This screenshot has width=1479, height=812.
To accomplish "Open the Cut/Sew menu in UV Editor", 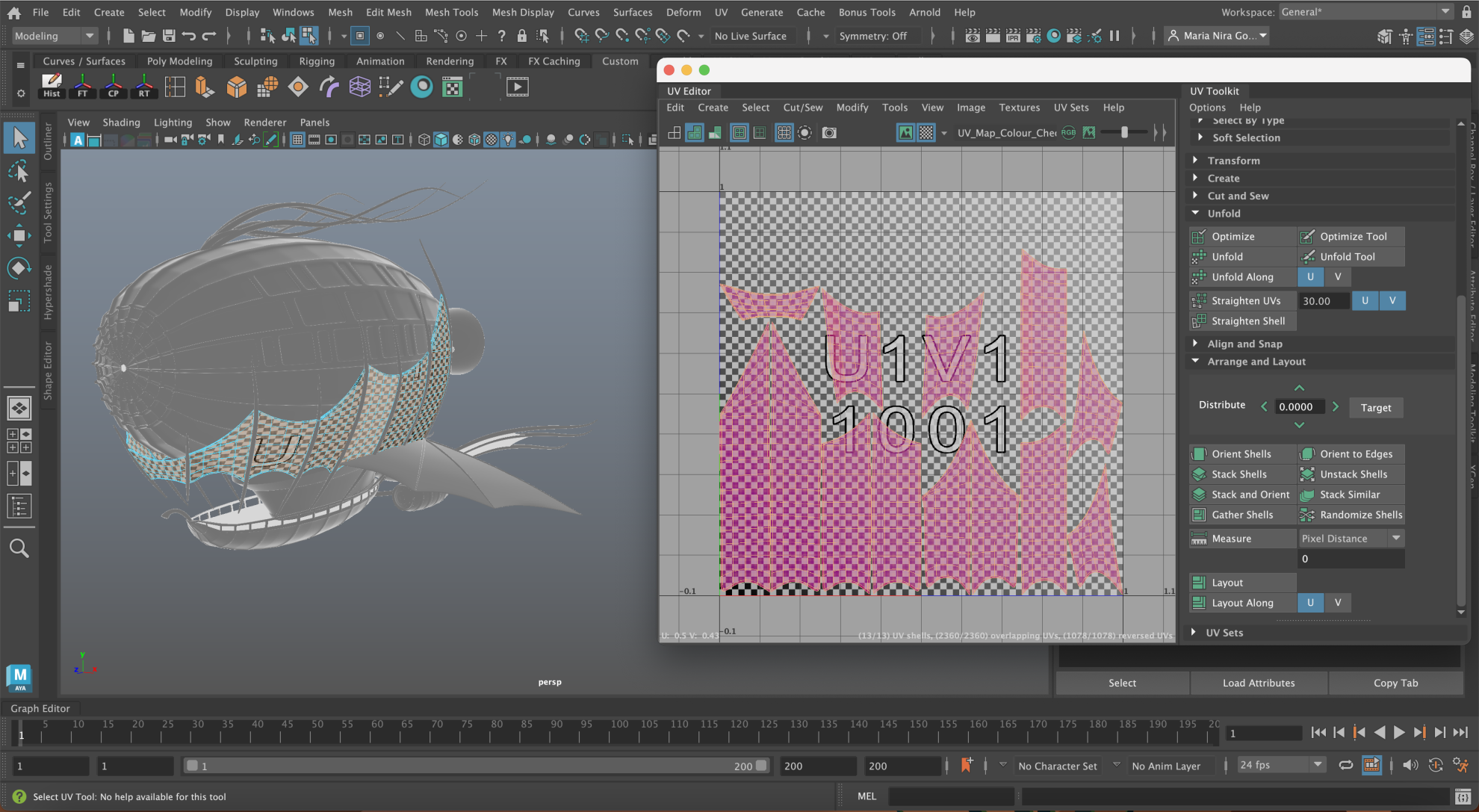I will point(802,108).
